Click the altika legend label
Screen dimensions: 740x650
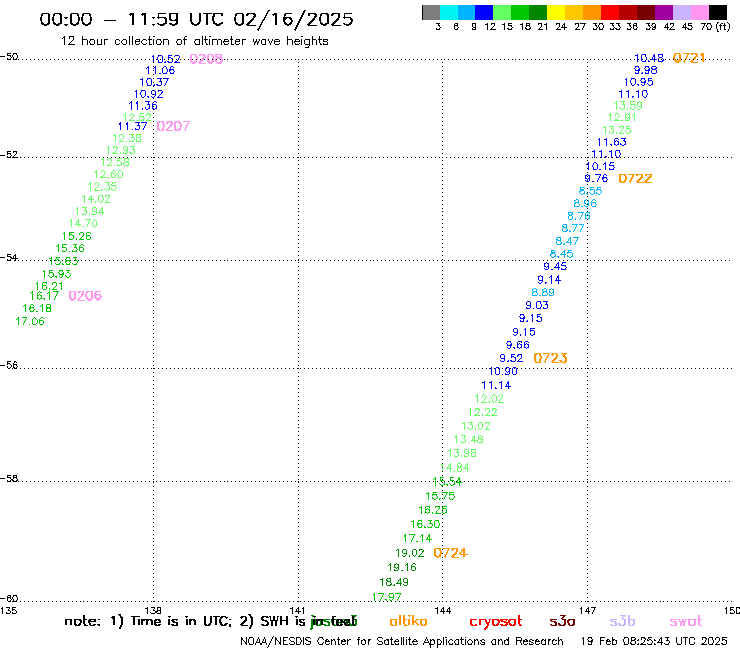click(408, 621)
